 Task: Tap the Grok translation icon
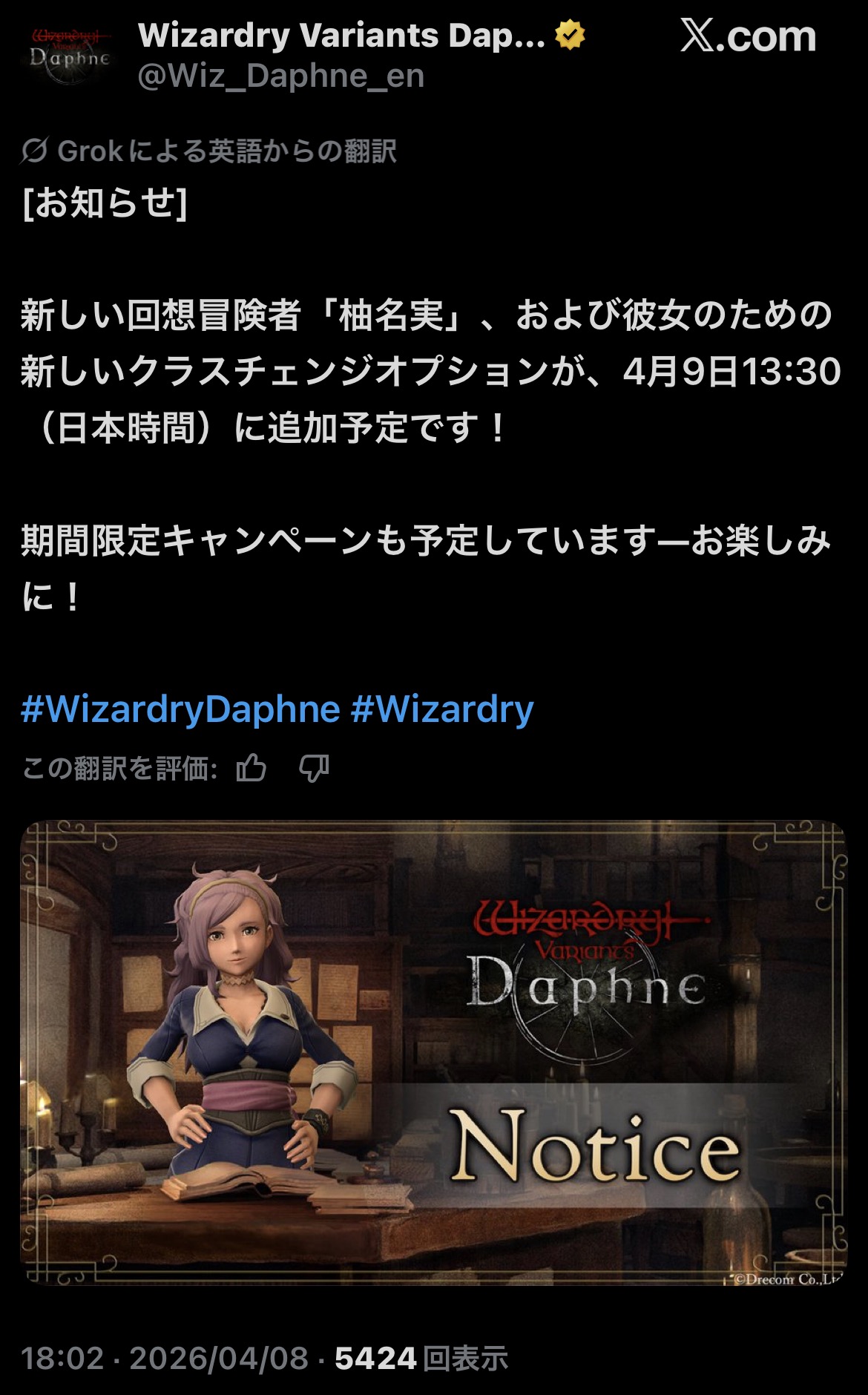pyautogui.click(x=35, y=151)
